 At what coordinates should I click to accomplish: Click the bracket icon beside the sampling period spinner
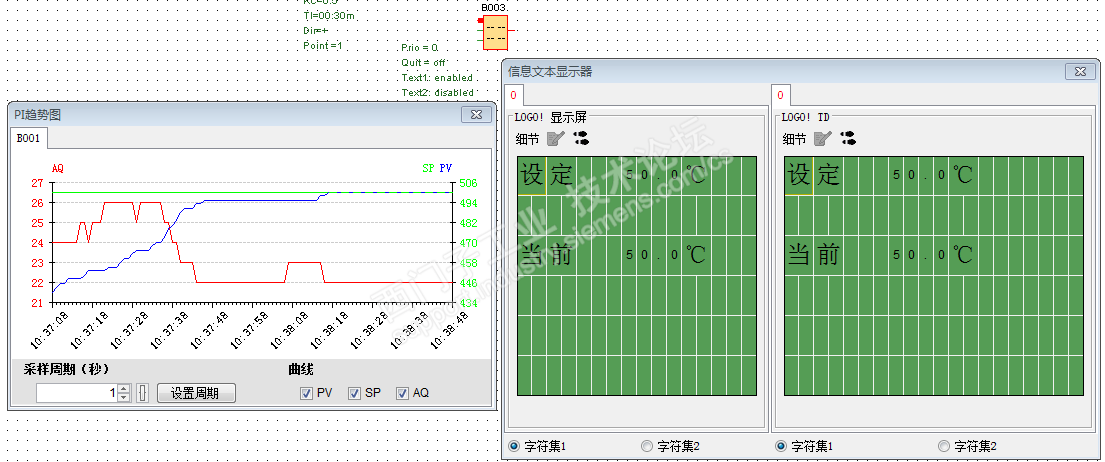pos(143,393)
